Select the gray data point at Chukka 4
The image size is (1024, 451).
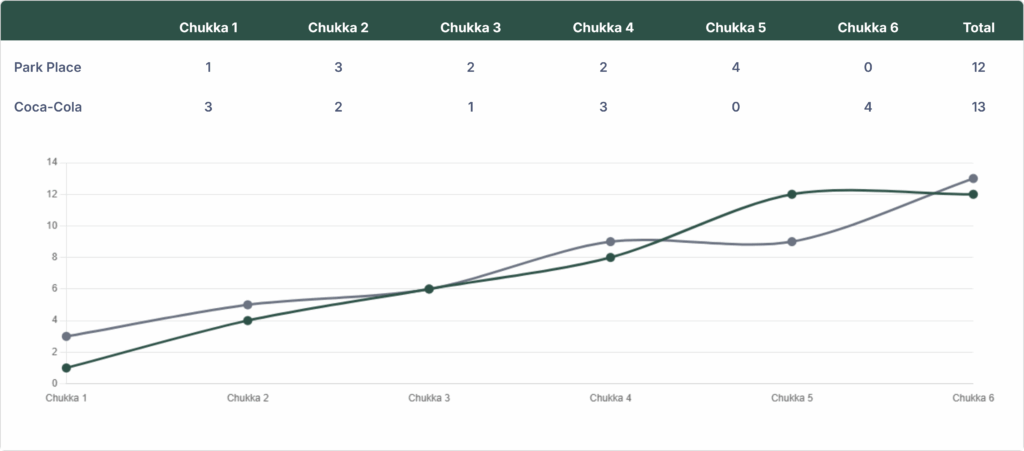tap(610, 241)
